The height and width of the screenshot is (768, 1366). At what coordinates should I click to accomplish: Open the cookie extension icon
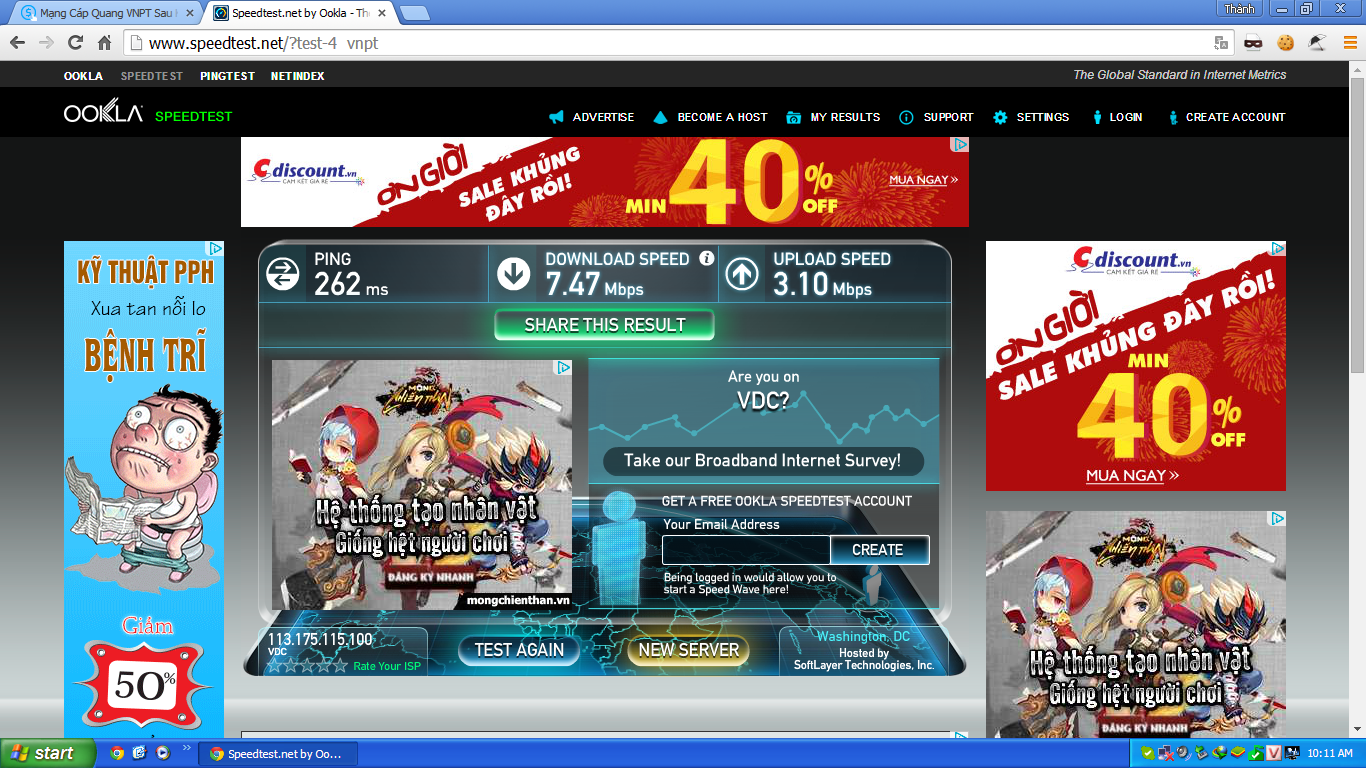click(1285, 43)
